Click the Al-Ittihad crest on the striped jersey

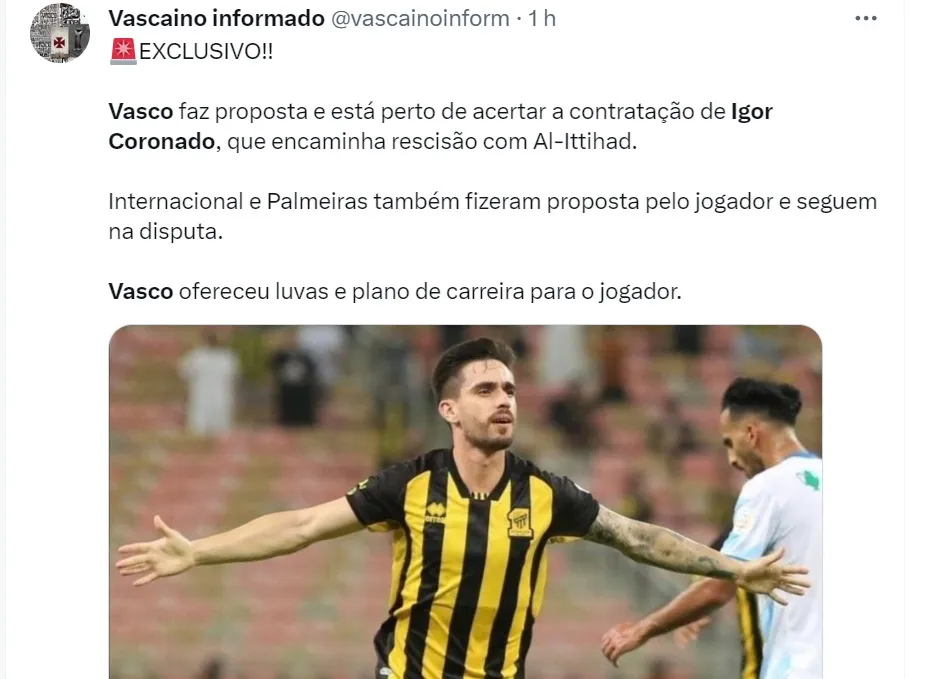(520, 523)
